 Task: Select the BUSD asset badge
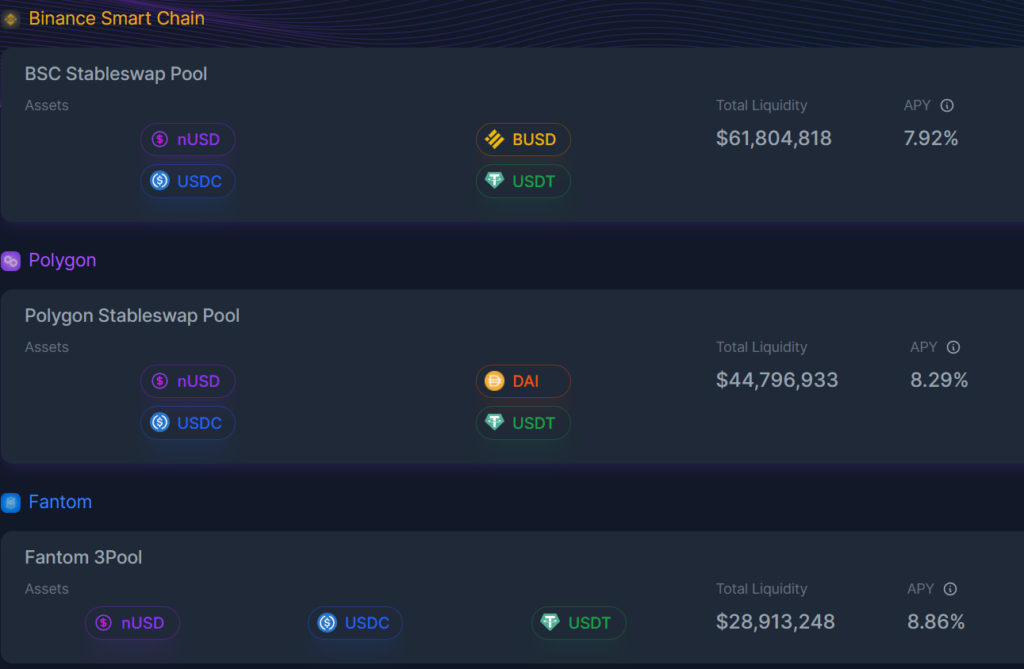tap(523, 139)
